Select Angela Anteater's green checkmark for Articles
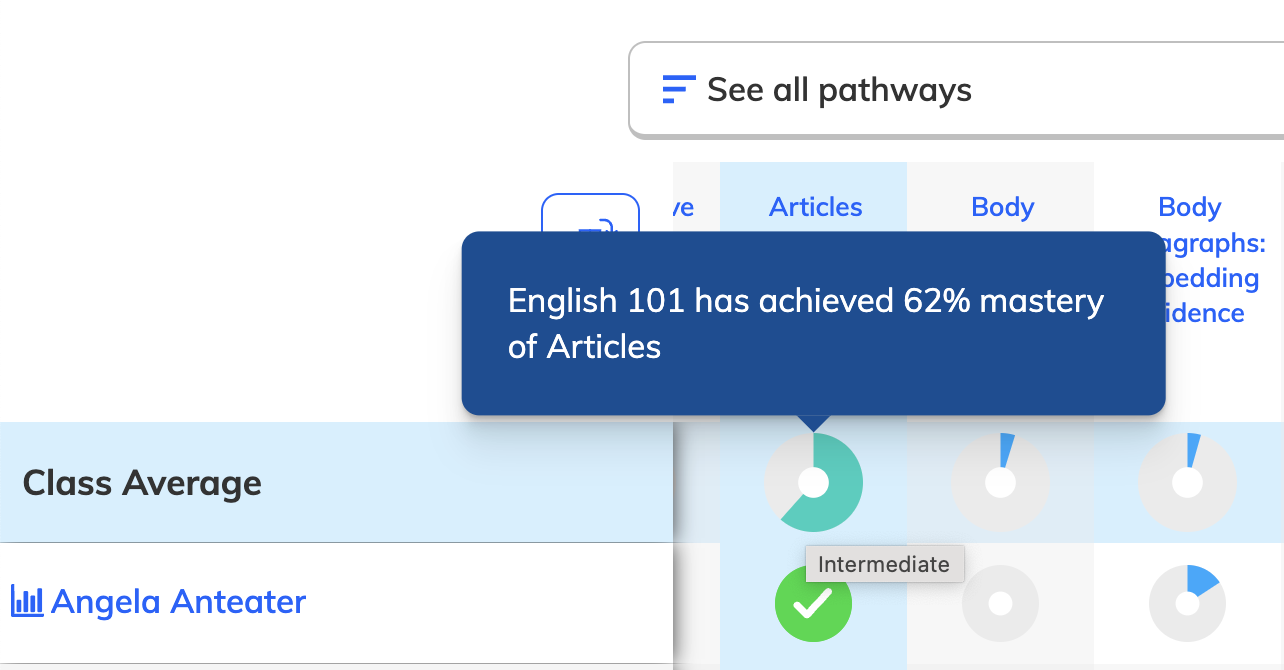Viewport: 1284px width, 670px height. 813,603
